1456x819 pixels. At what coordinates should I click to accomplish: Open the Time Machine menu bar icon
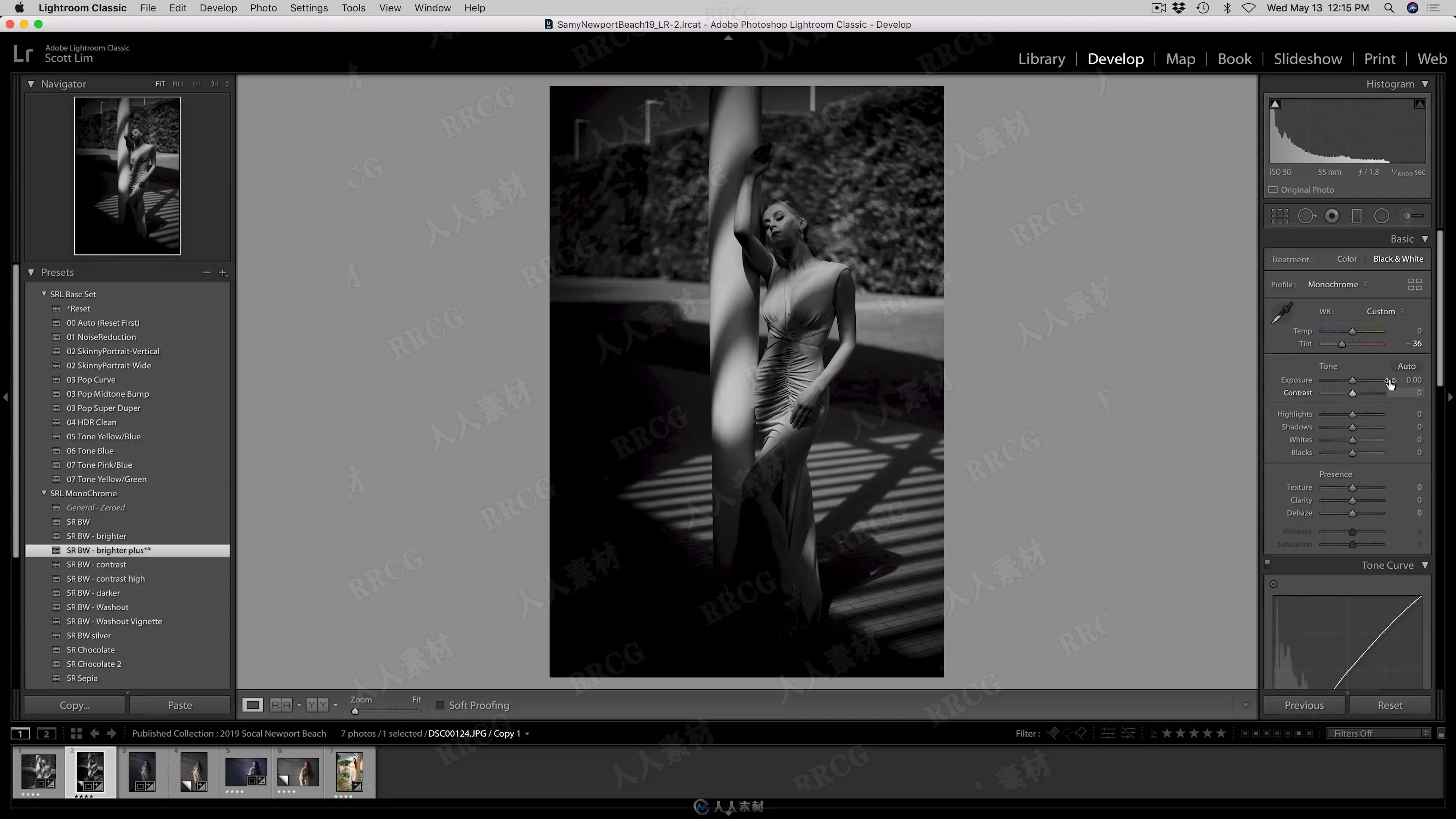pos(1203,8)
